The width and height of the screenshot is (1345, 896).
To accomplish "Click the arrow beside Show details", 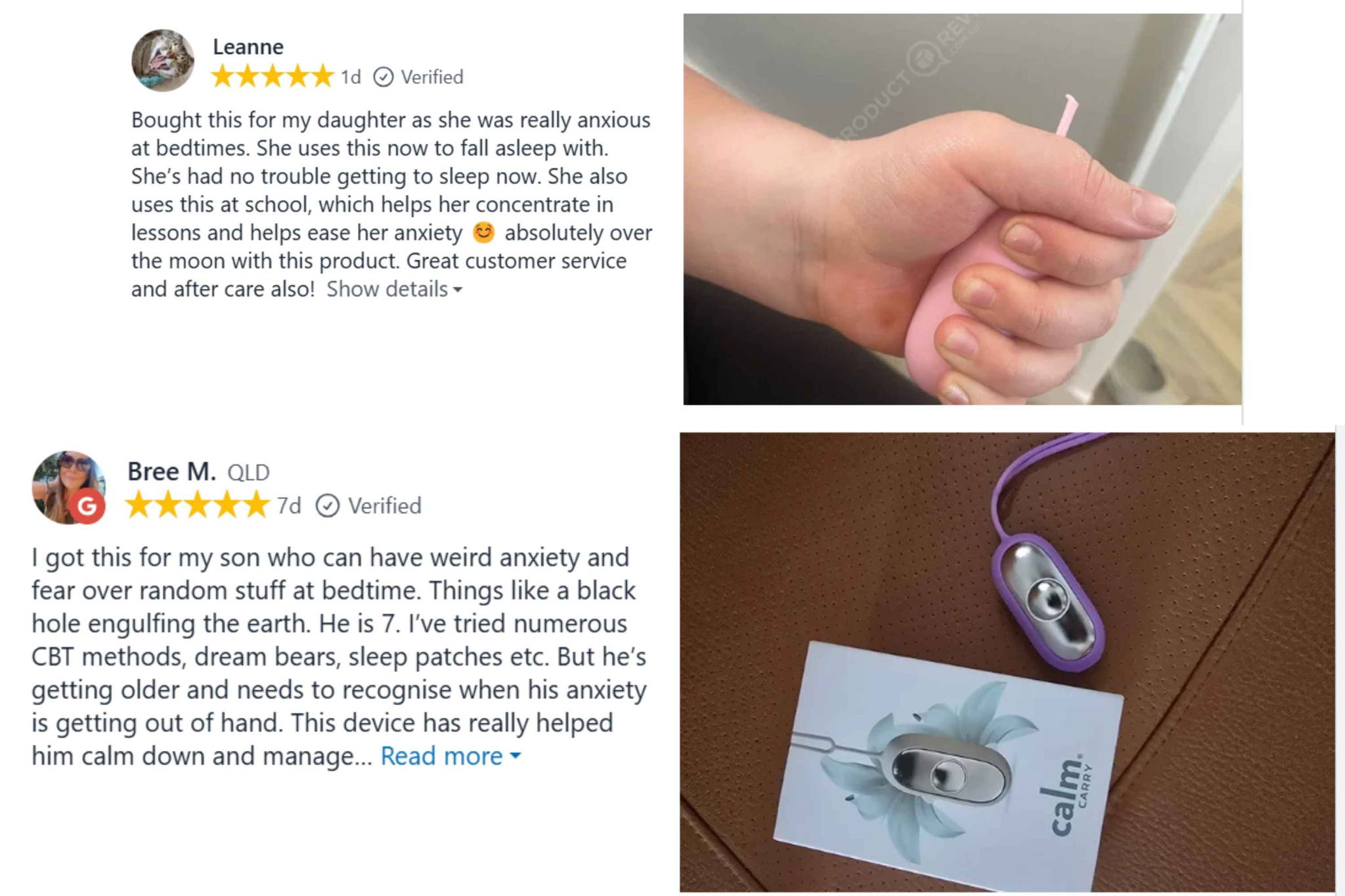I will (458, 289).
